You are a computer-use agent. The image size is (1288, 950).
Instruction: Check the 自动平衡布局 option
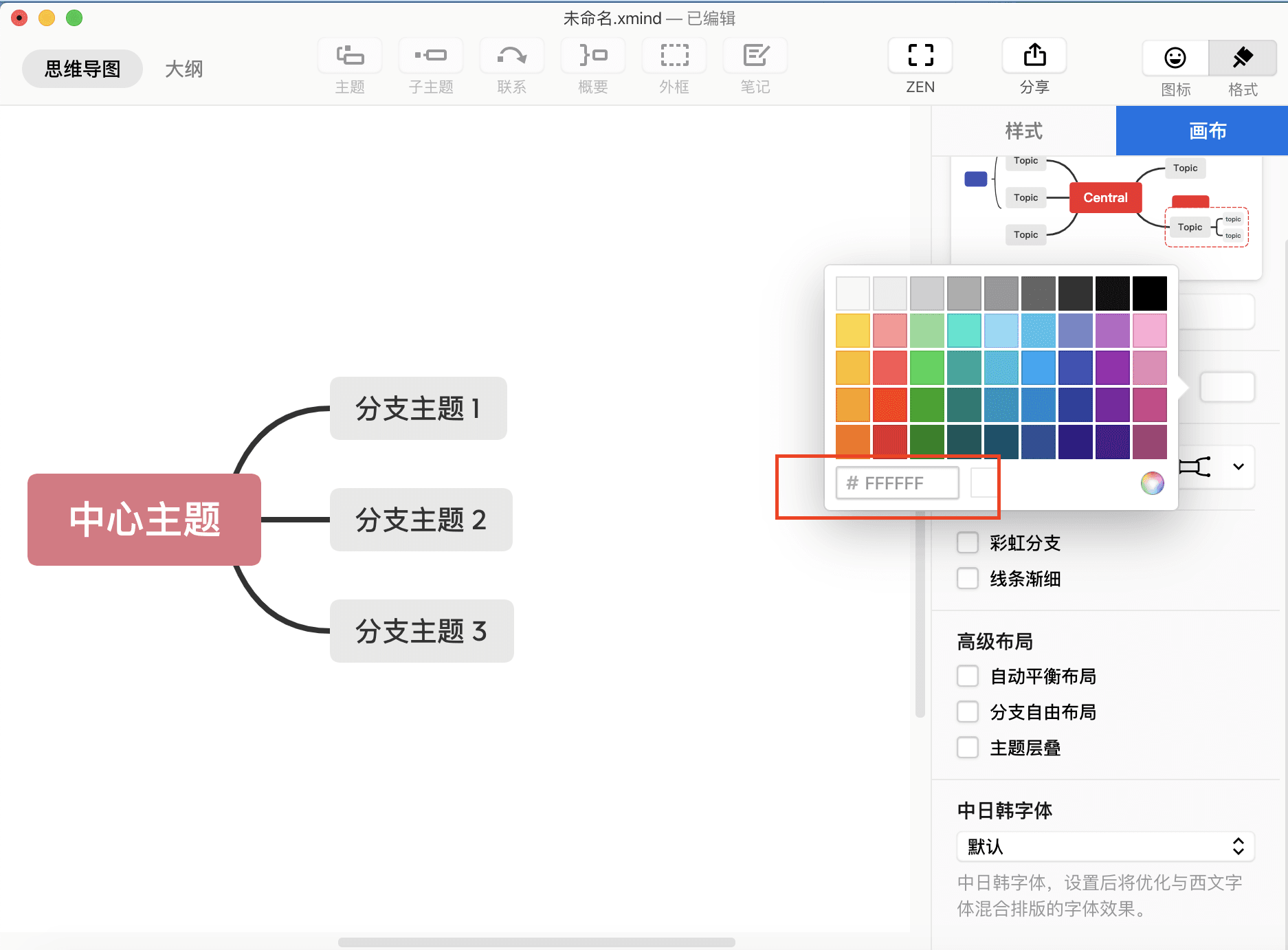968,676
